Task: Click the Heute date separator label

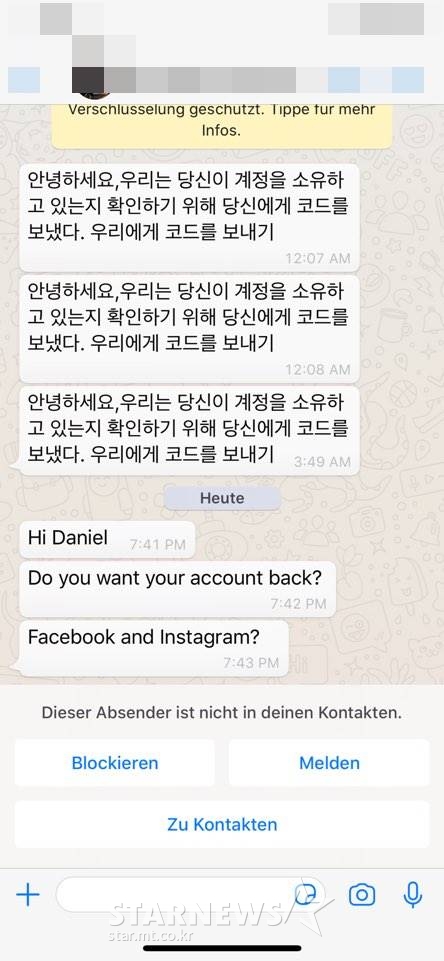Action: pyautogui.click(x=222, y=498)
